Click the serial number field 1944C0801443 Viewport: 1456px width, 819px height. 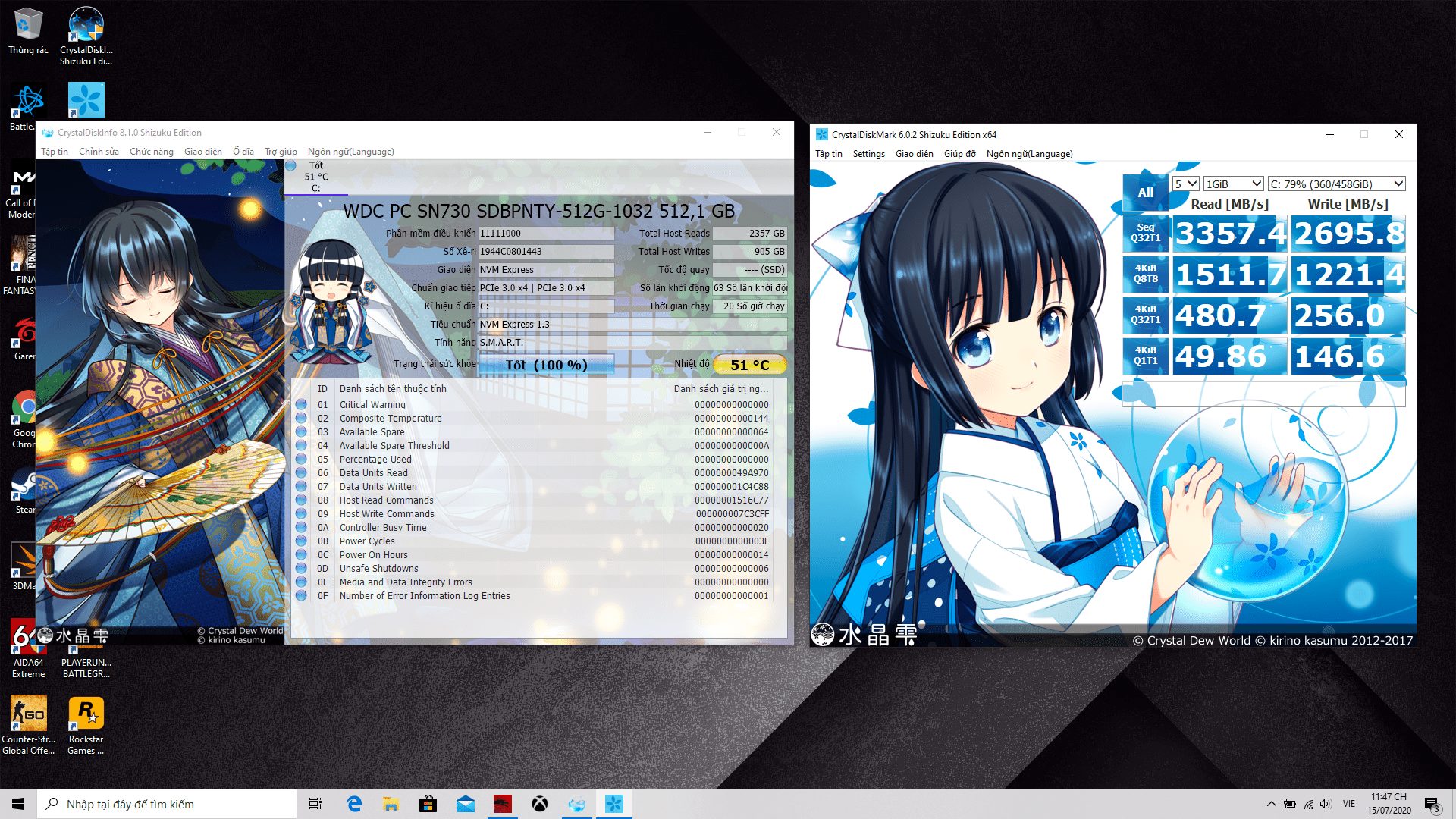[546, 252]
